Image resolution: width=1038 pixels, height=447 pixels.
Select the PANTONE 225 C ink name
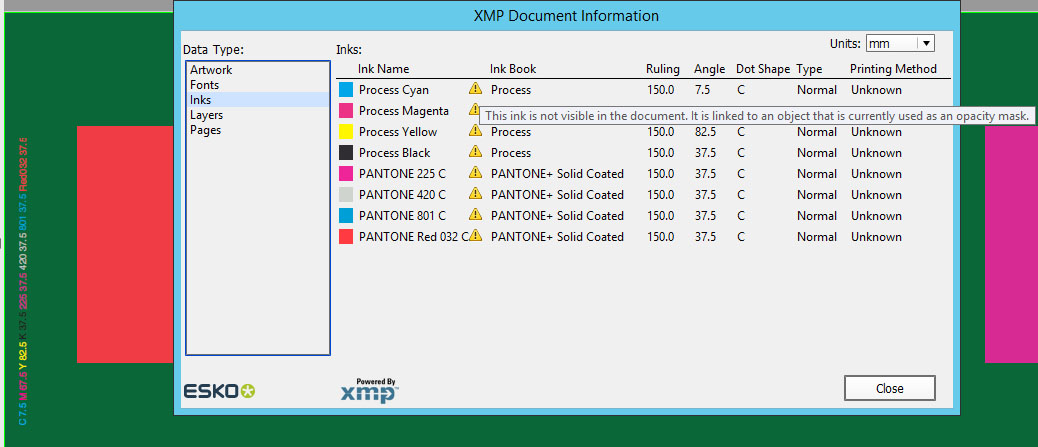click(x=402, y=174)
